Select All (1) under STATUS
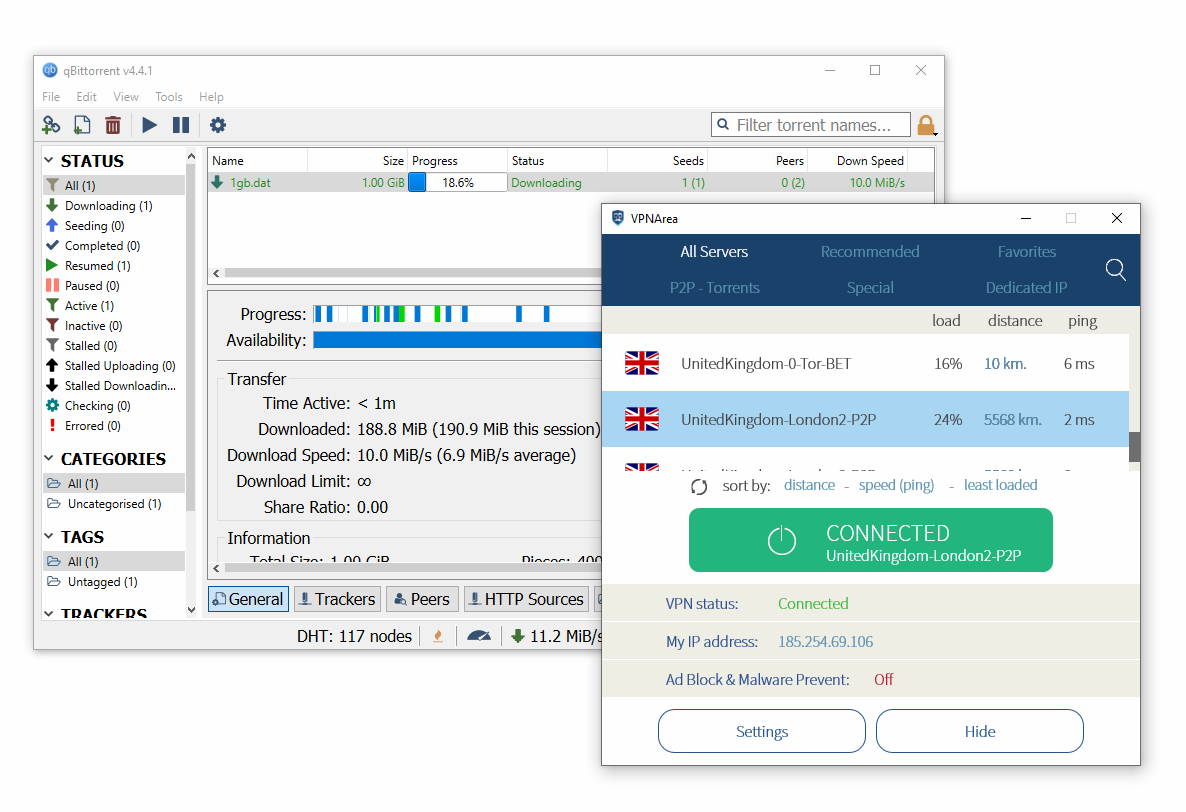The width and height of the screenshot is (1186, 812). 113,185
